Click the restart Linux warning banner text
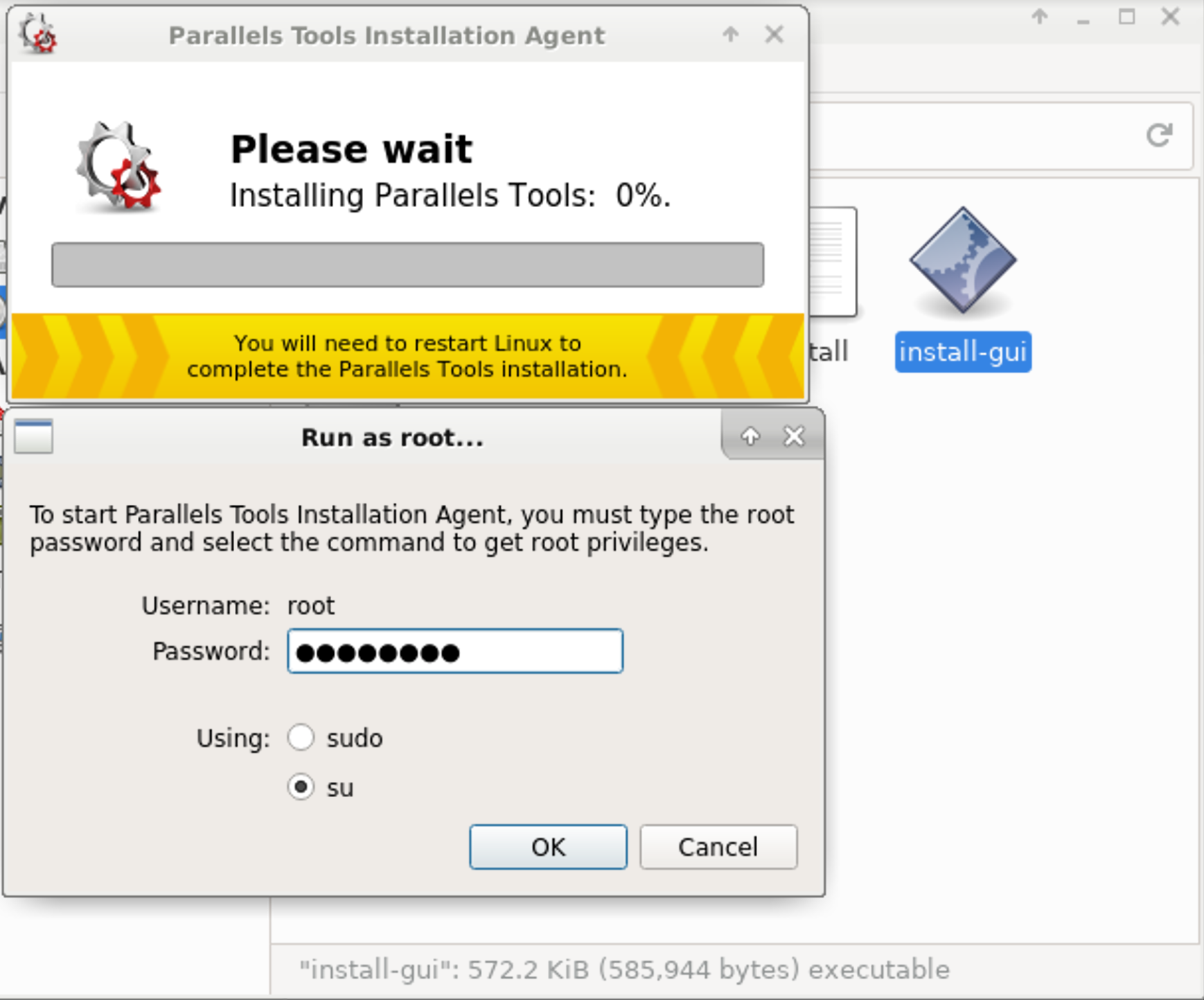 coord(407,356)
